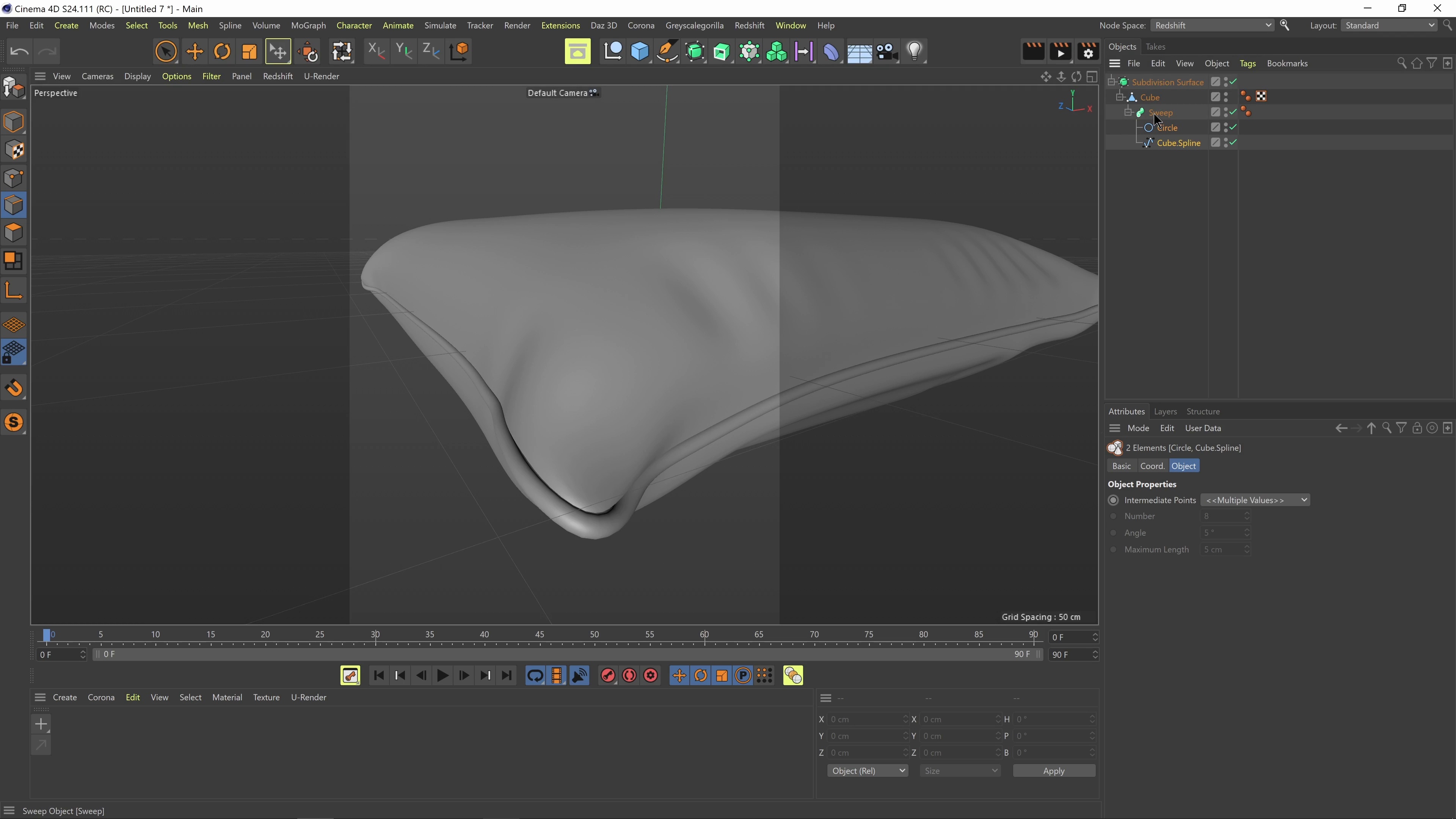This screenshot has width=1456, height=819.
Task: Open Intermediate Points dropdown
Action: point(1255,500)
